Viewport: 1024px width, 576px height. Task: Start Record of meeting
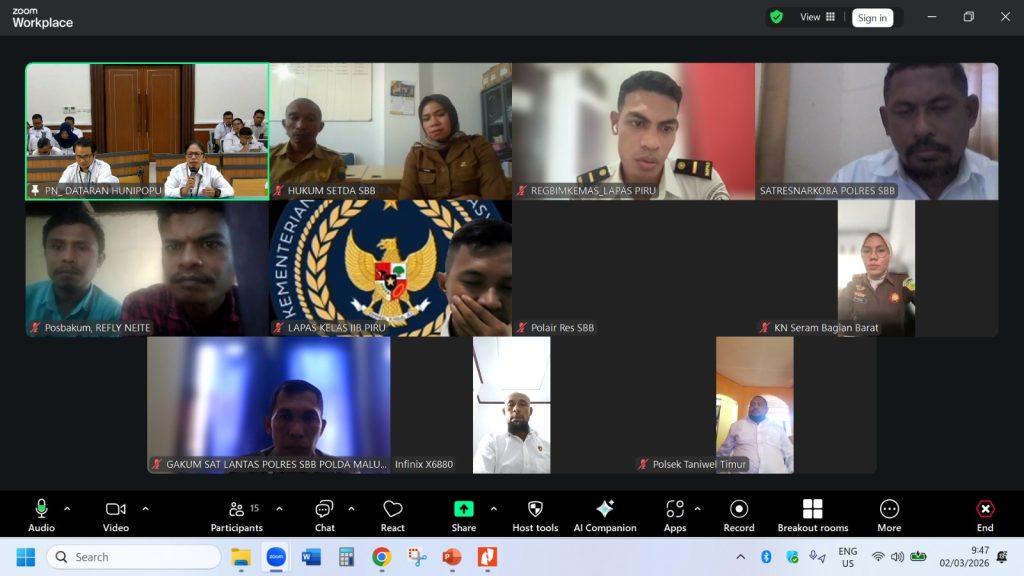pyautogui.click(x=739, y=514)
